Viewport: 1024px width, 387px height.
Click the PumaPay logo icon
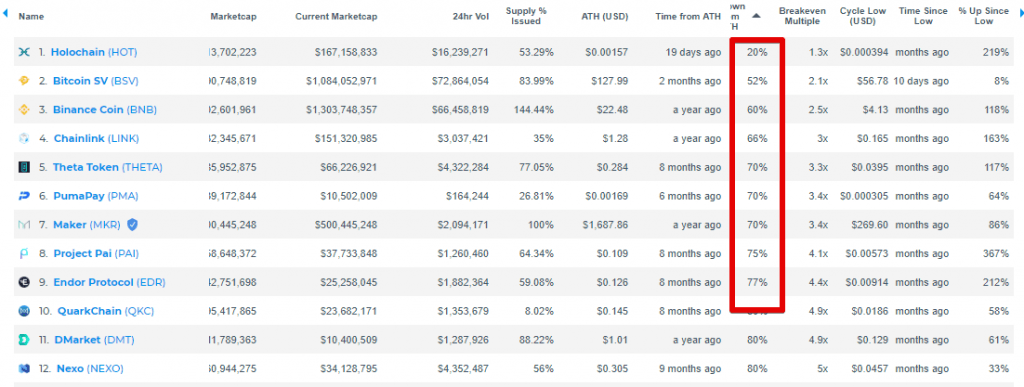coord(24,196)
